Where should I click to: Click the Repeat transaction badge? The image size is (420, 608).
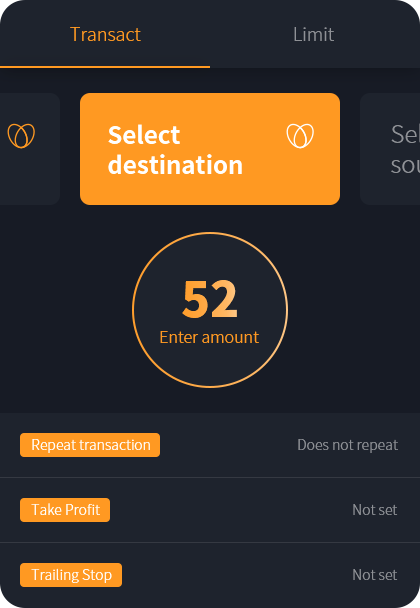(90, 445)
